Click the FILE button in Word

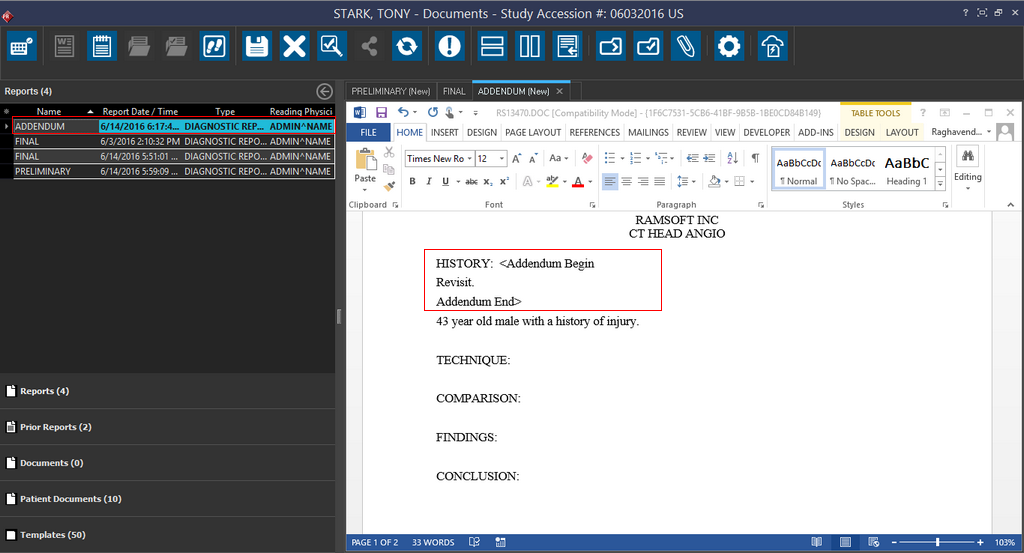pyautogui.click(x=368, y=132)
